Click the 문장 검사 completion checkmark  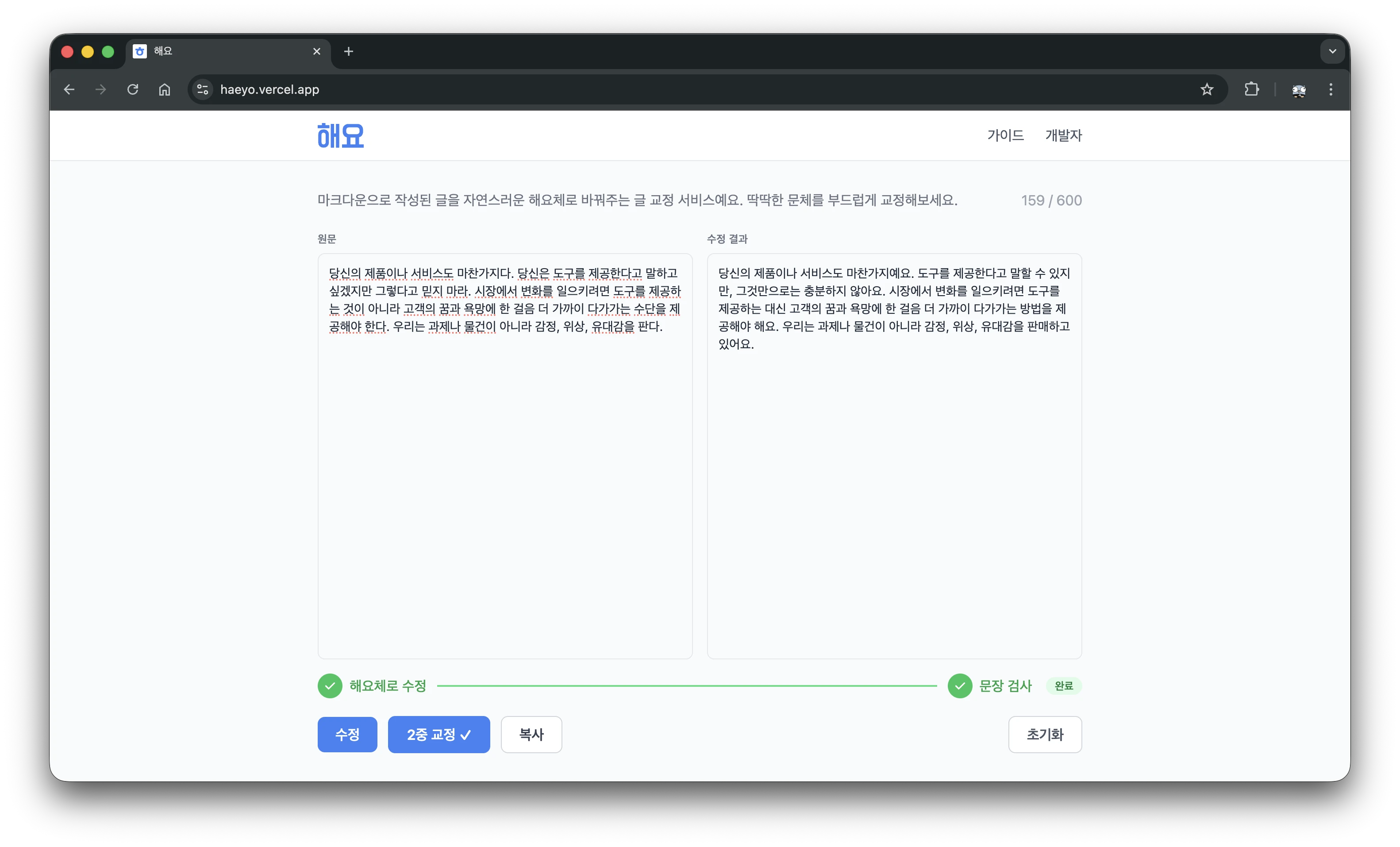[960, 685]
